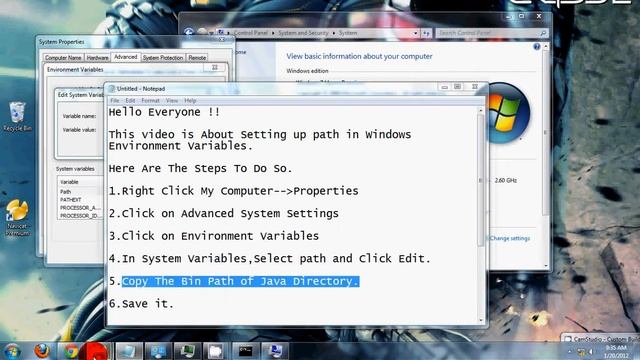
Task: Launch Firefox from the taskbar
Action: click(42, 351)
